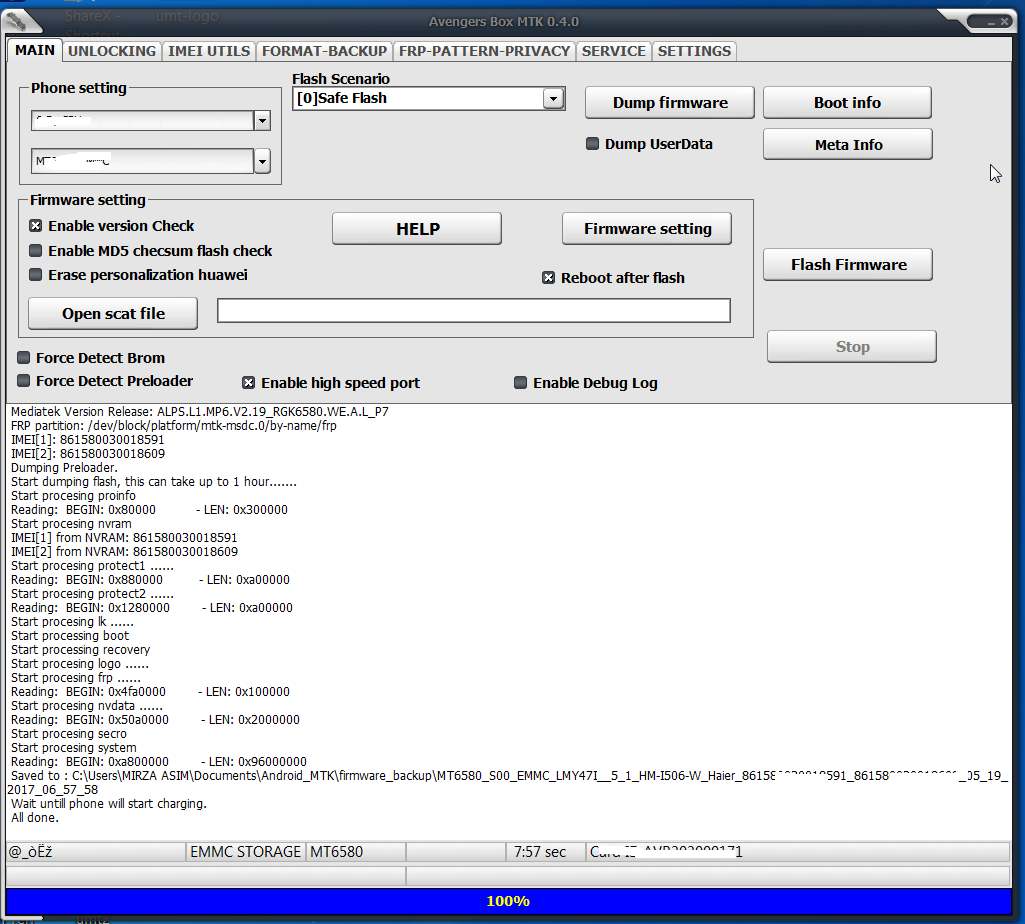Click the Stop button
This screenshot has height=924, width=1025.
click(x=852, y=347)
